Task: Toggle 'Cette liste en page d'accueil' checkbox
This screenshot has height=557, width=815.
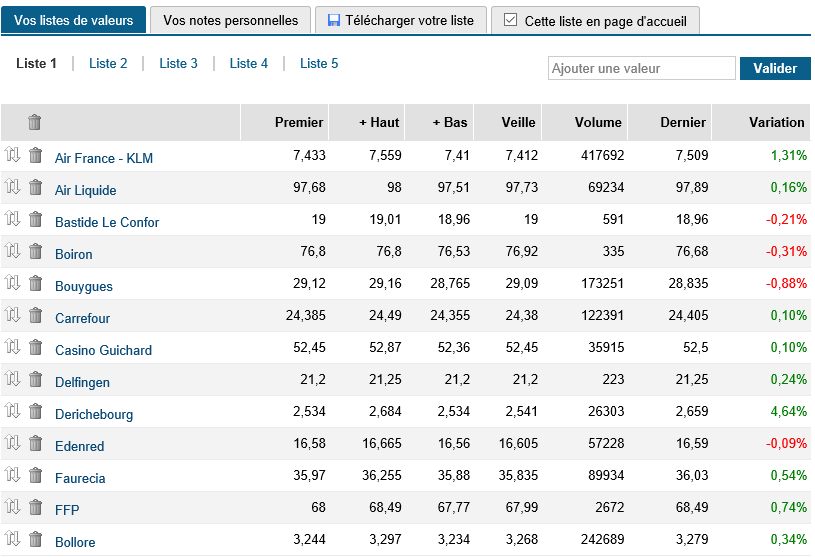Action: point(510,20)
